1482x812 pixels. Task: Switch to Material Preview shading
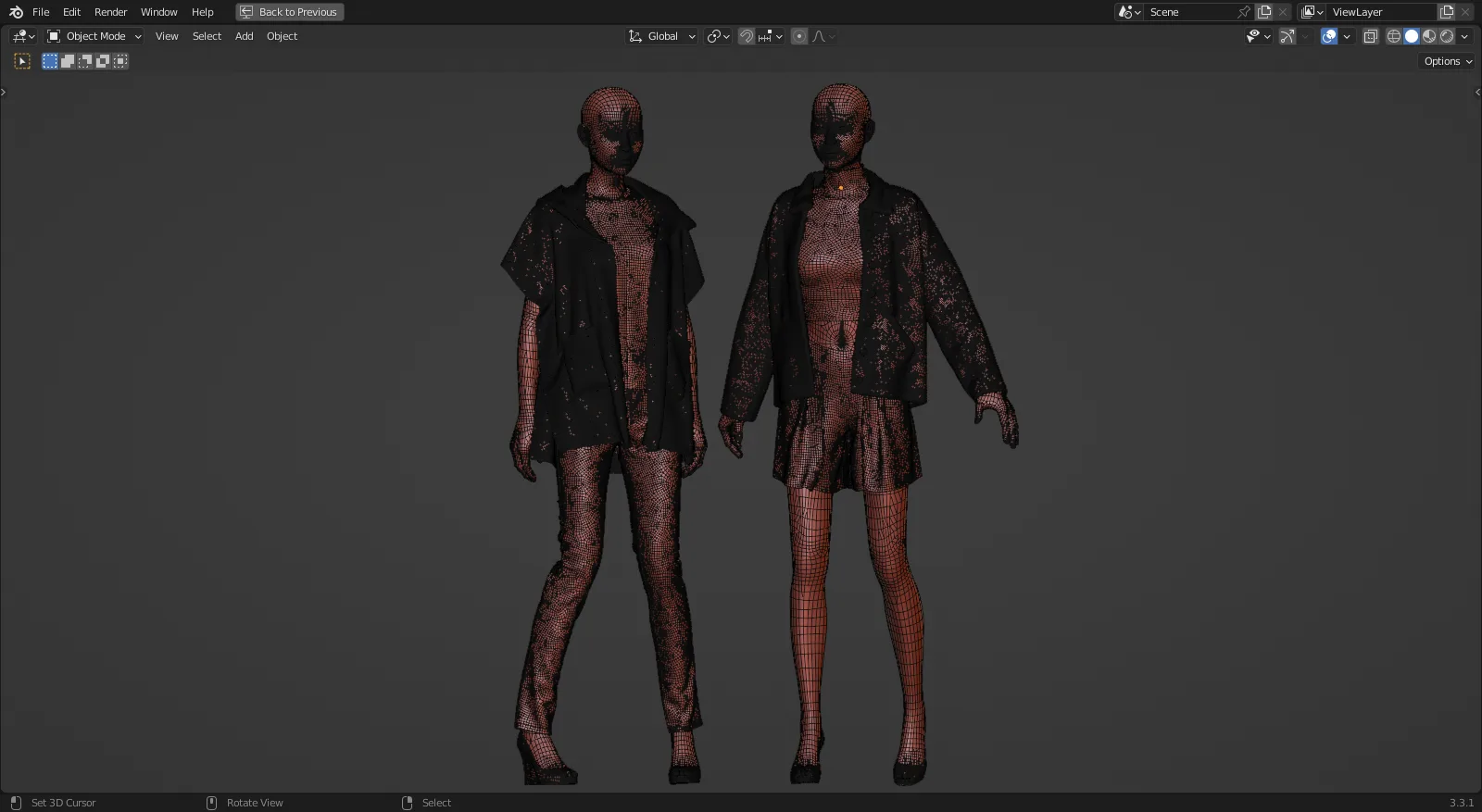pyautogui.click(x=1429, y=36)
